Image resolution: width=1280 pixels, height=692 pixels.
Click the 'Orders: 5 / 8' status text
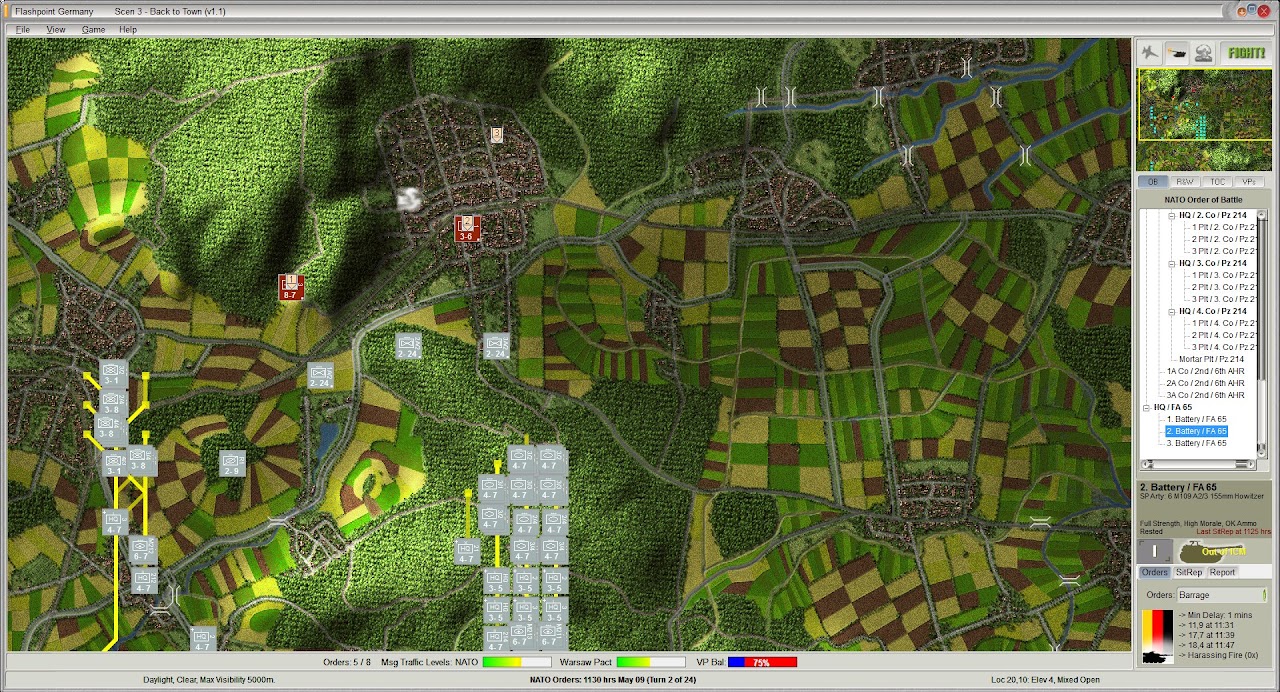tap(347, 661)
